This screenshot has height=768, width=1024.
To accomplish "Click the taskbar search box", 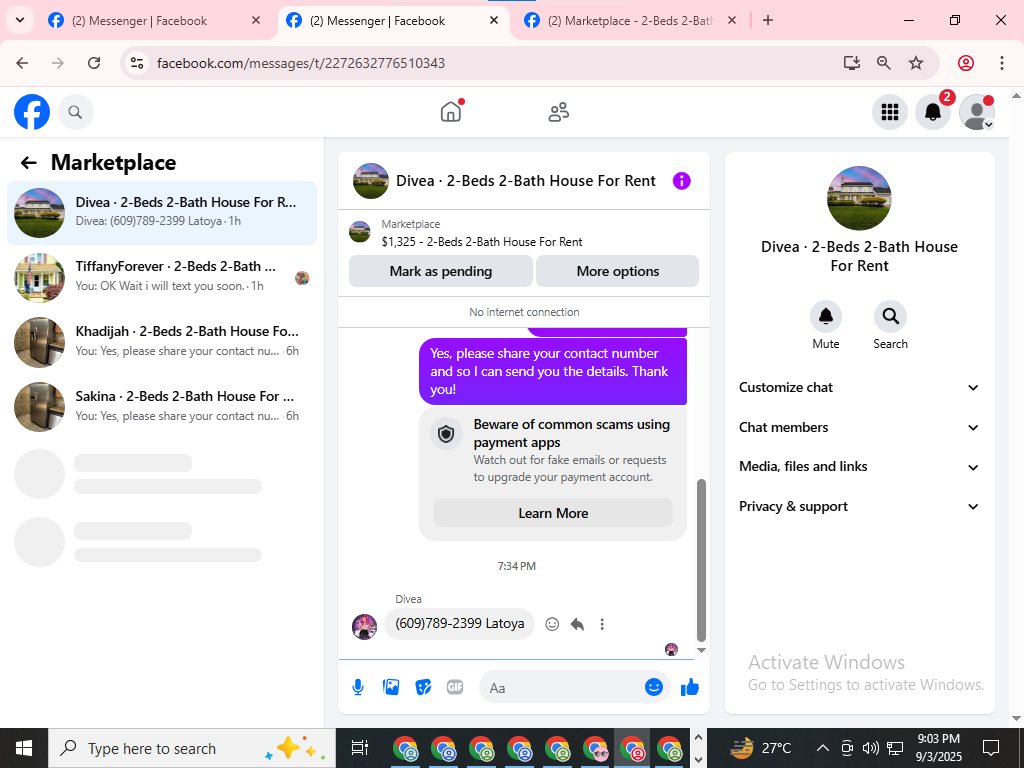I will point(192,748).
